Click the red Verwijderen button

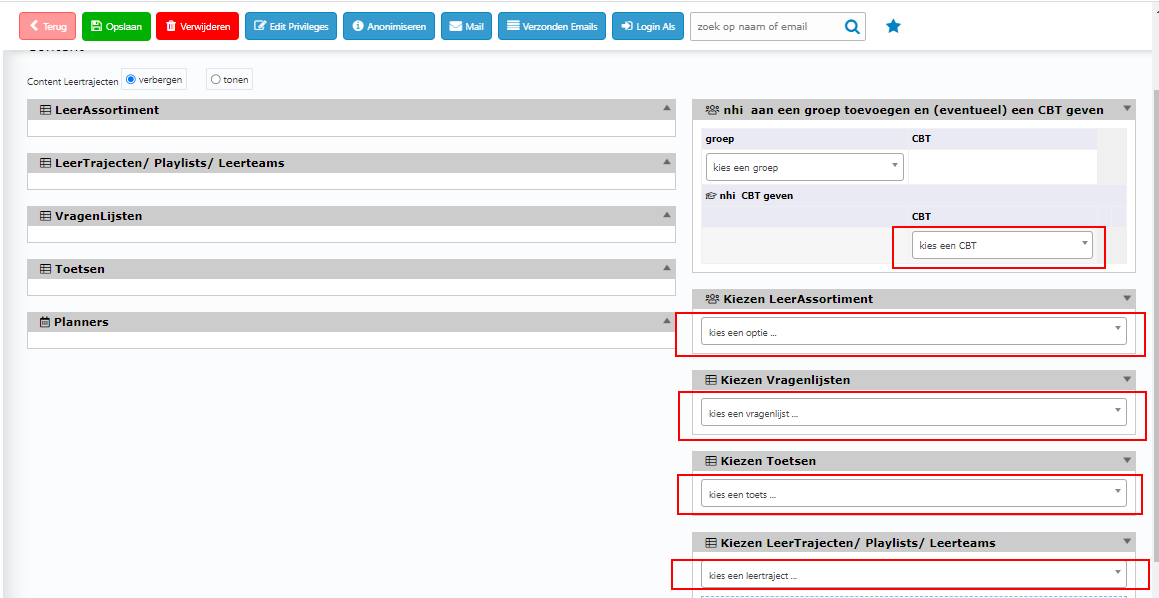197,27
